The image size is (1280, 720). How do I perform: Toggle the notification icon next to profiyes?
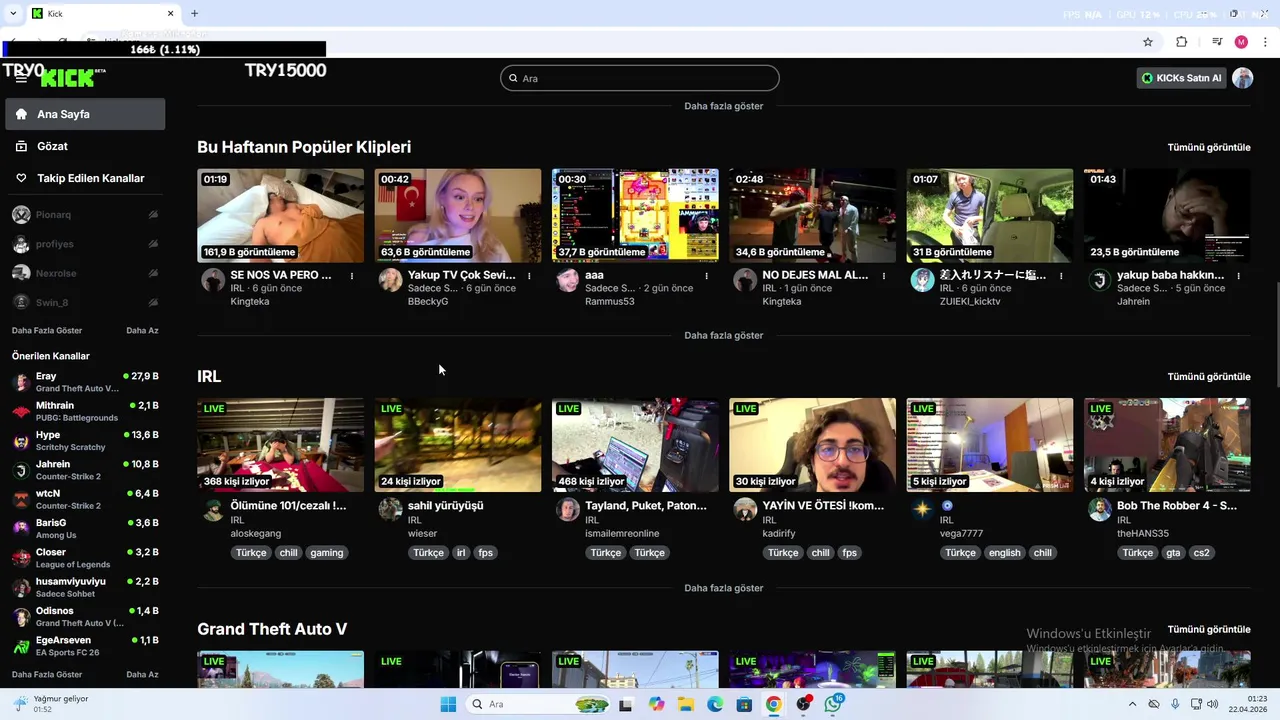coord(153,244)
